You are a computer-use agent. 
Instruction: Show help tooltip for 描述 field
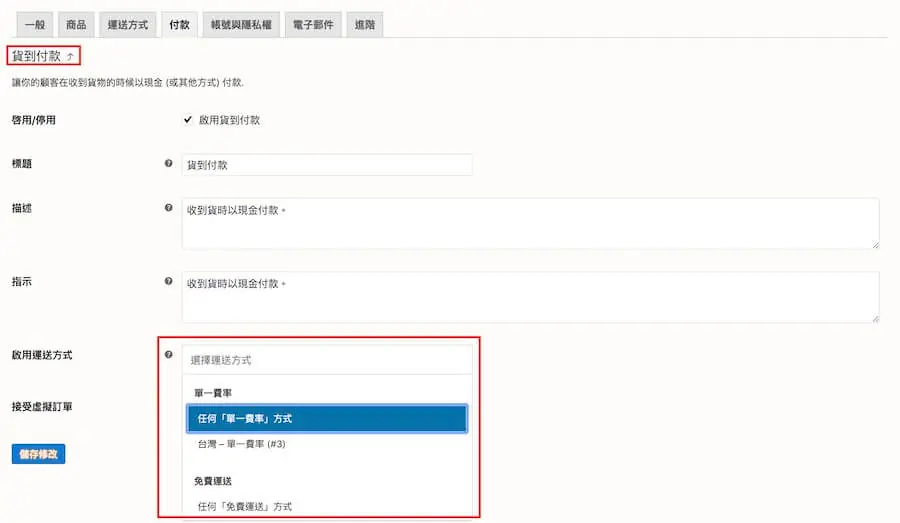(168, 207)
